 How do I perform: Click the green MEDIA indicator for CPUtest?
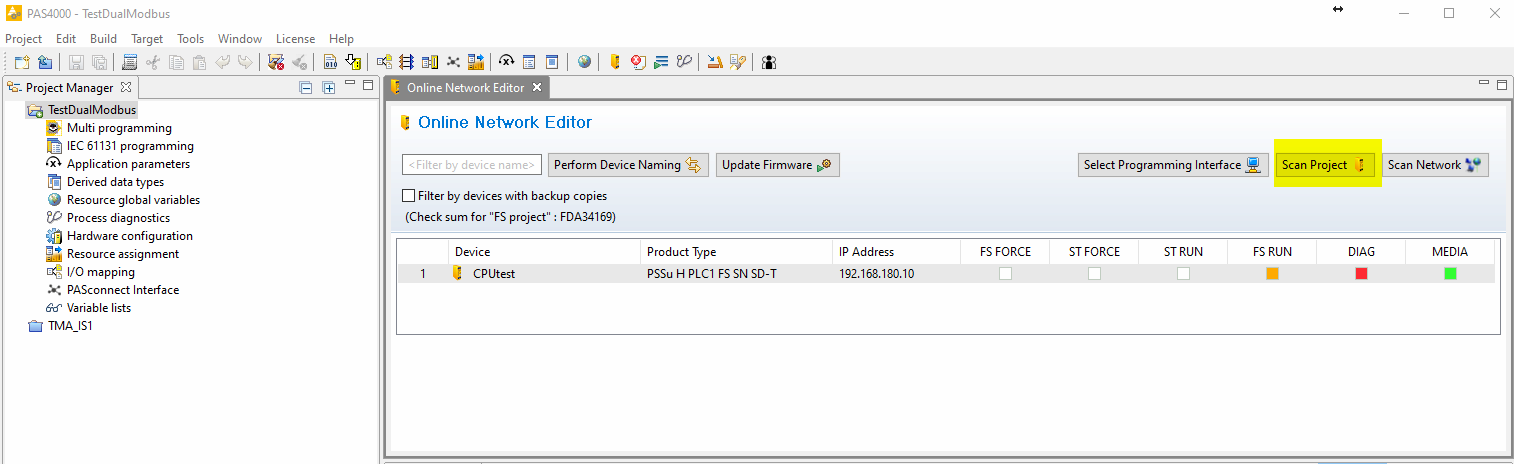(1450, 273)
